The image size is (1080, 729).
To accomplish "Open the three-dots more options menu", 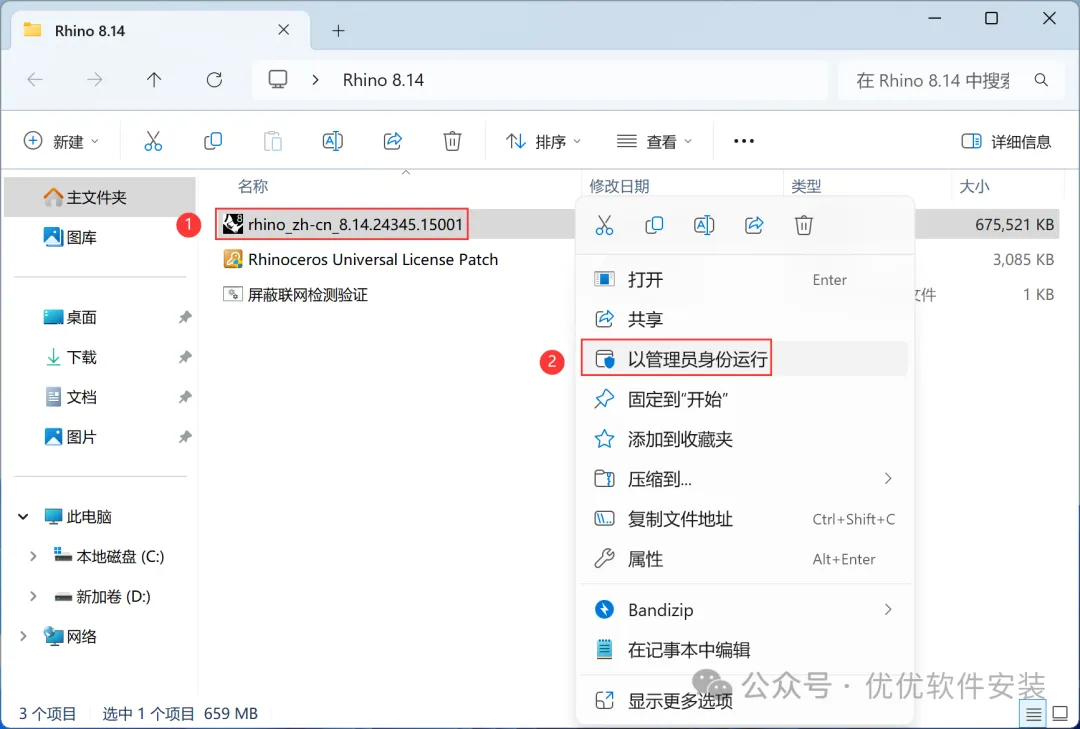I will [x=744, y=141].
